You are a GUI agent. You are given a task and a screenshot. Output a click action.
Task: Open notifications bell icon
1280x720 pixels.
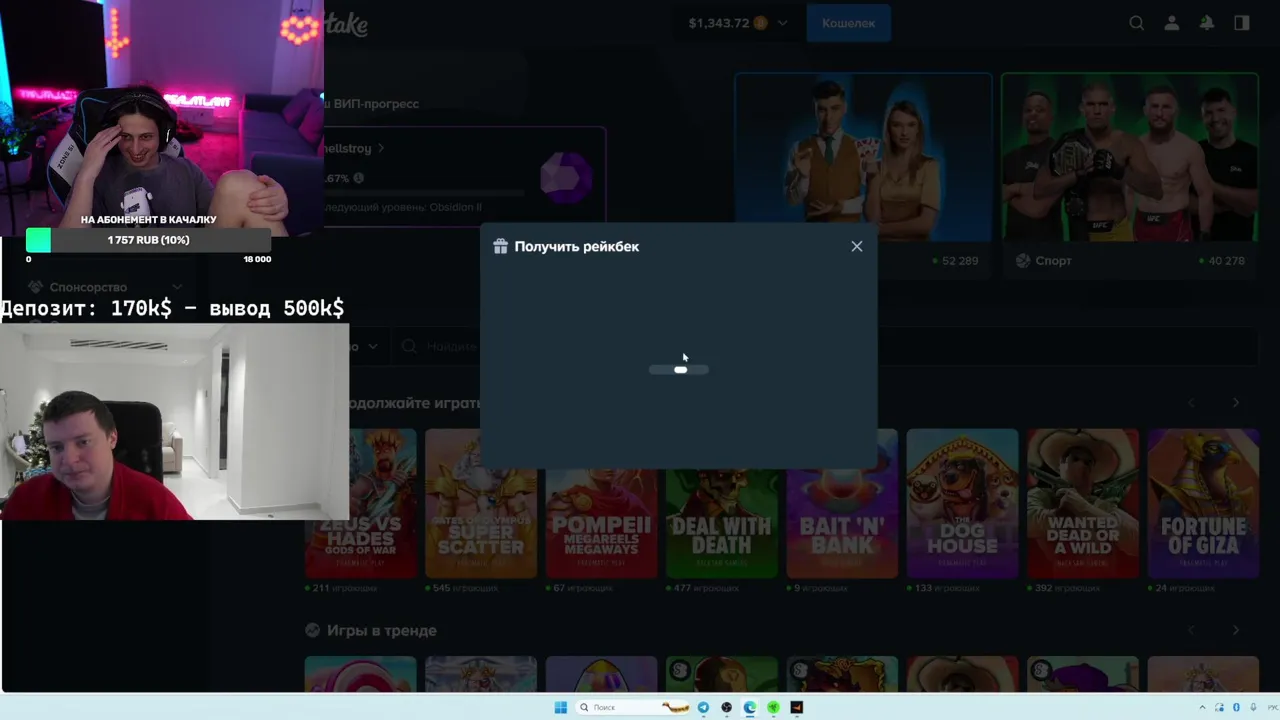pyautogui.click(x=1207, y=23)
